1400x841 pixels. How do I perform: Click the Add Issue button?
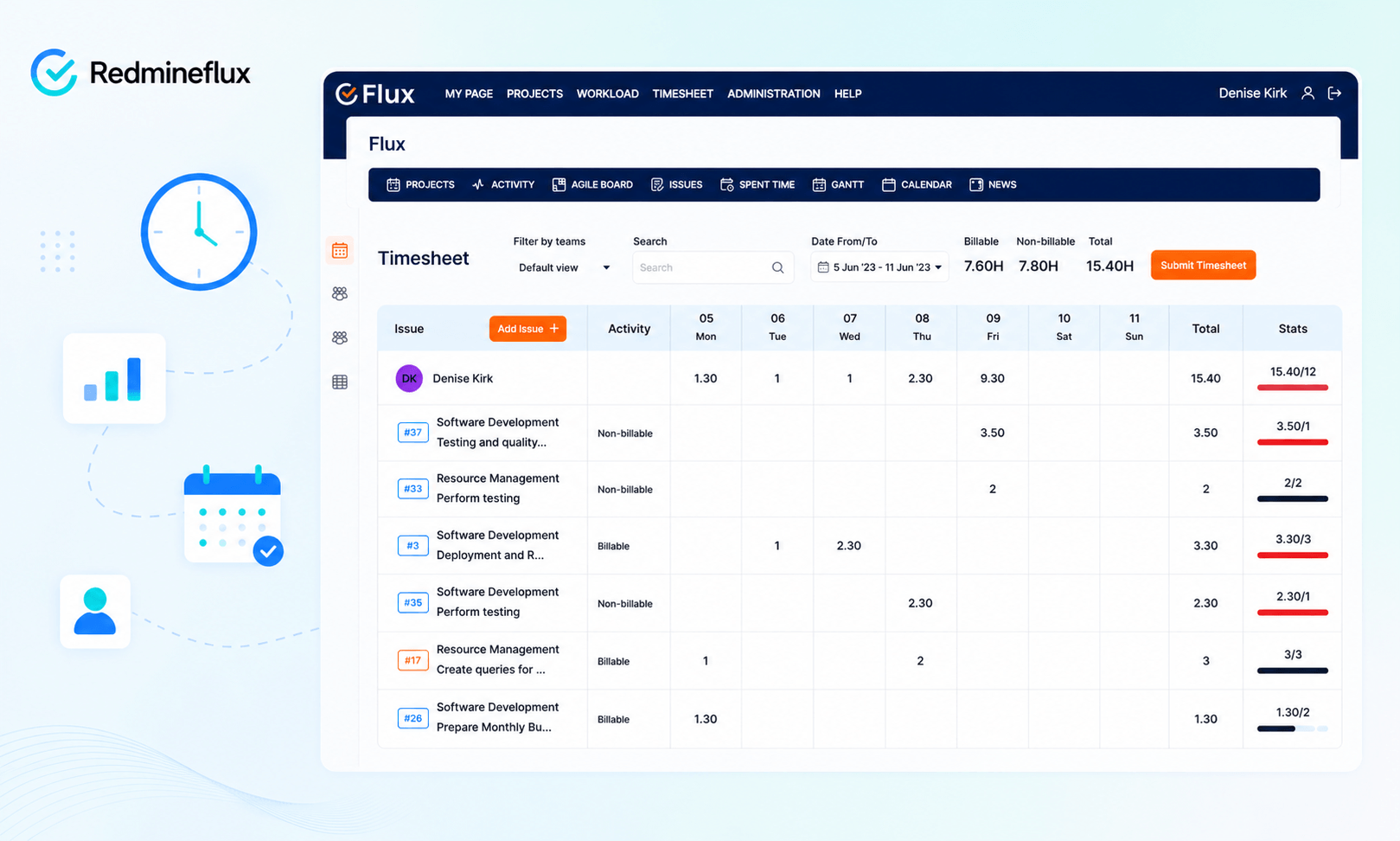(x=527, y=329)
